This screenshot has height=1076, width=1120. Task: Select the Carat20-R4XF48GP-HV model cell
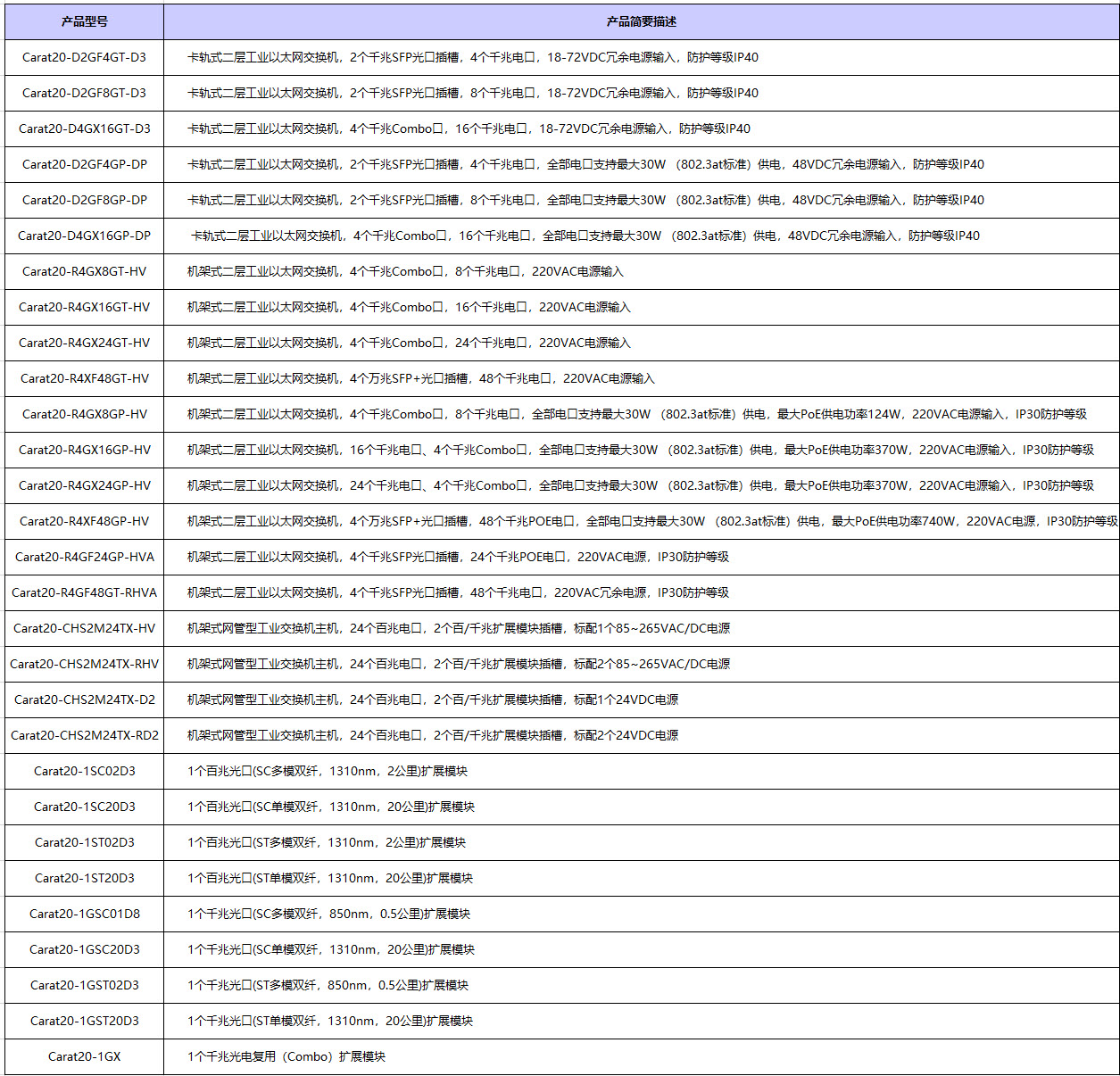click(x=85, y=521)
